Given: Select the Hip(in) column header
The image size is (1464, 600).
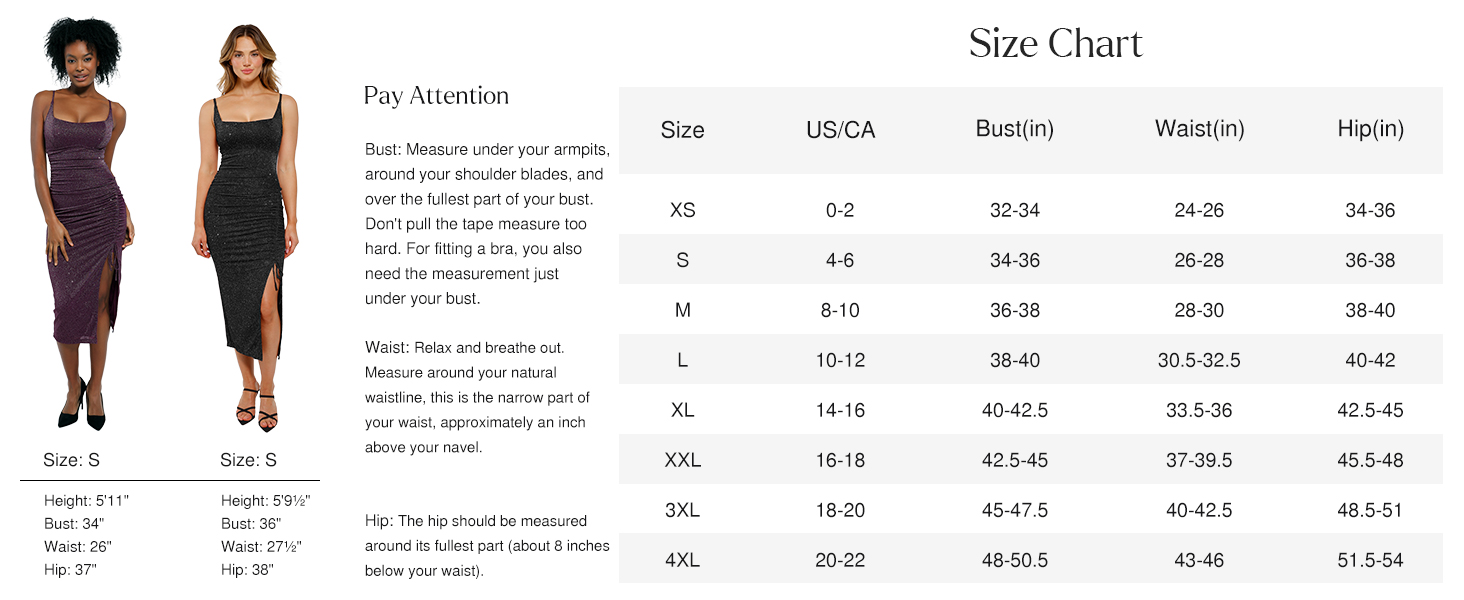Looking at the screenshot, I should (1370, 129).
